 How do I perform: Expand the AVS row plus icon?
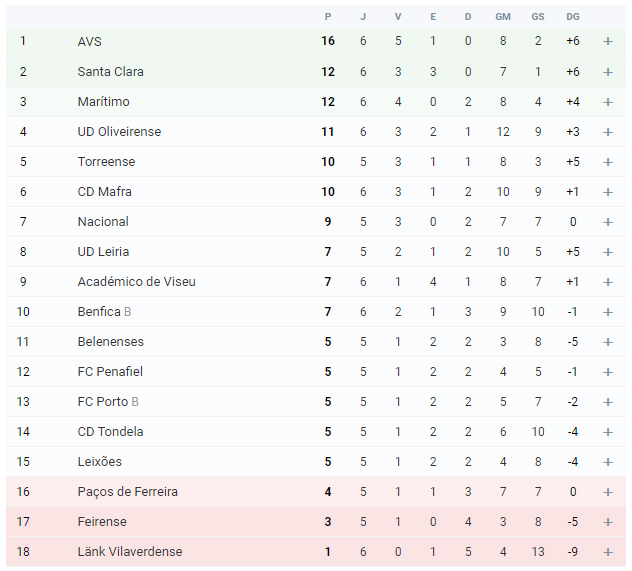(x=608, y=41)
